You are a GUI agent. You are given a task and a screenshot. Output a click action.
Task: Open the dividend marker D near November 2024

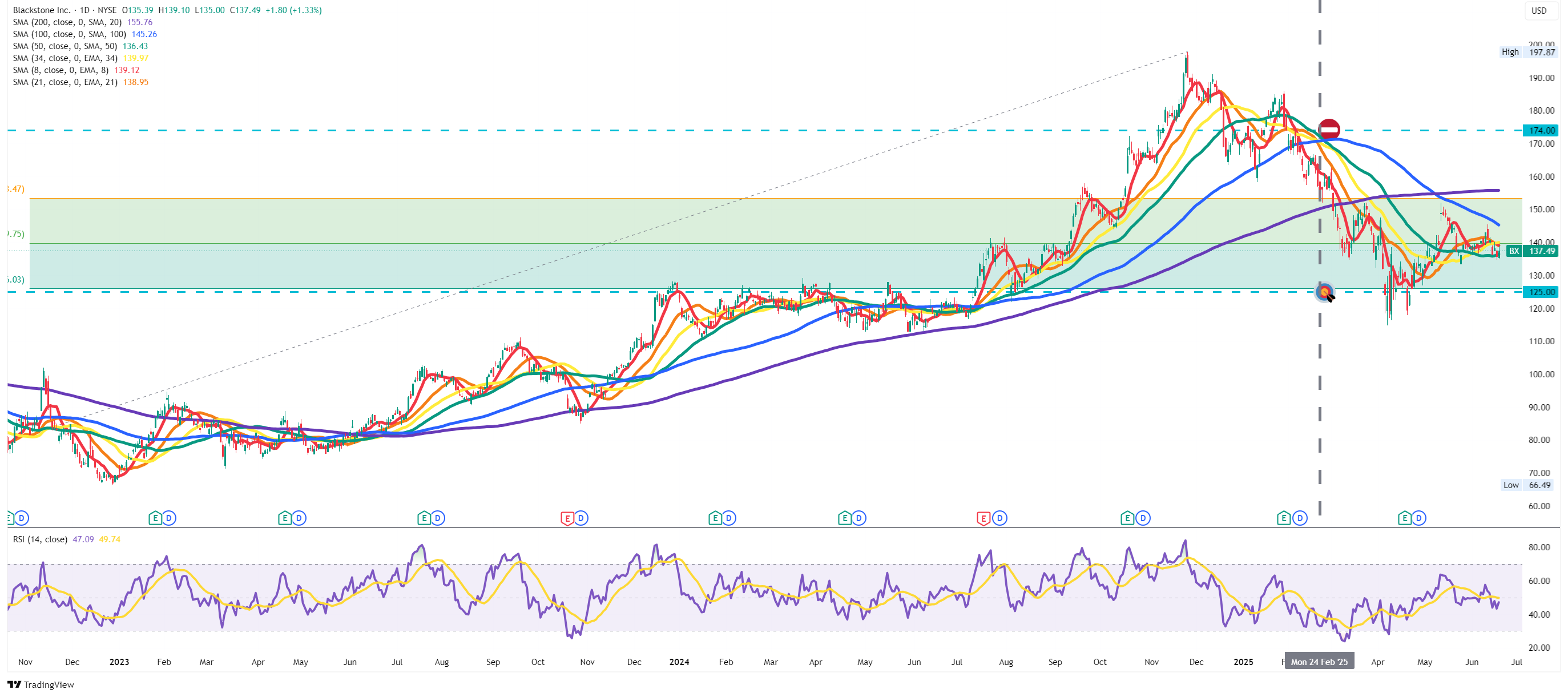tap(1143, 518)
